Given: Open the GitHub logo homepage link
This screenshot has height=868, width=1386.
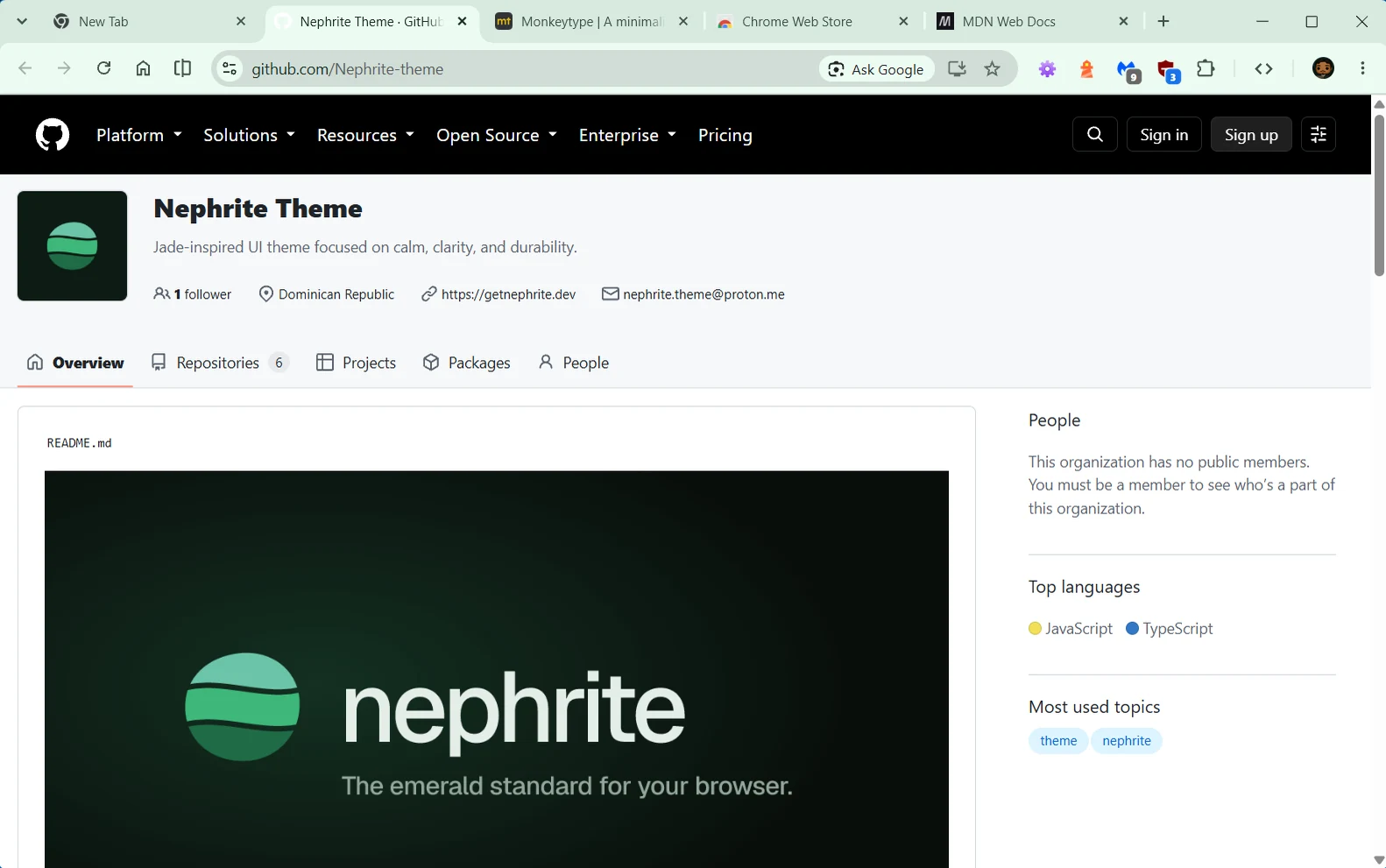Looking at the screenshot, I should pyautogui.click(x=53, y=135).
